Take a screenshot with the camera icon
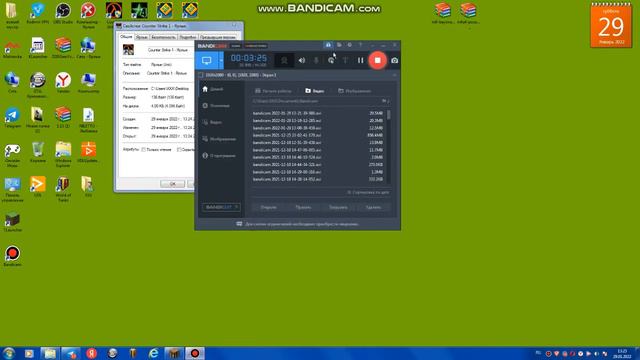 [x=394, y=60]
